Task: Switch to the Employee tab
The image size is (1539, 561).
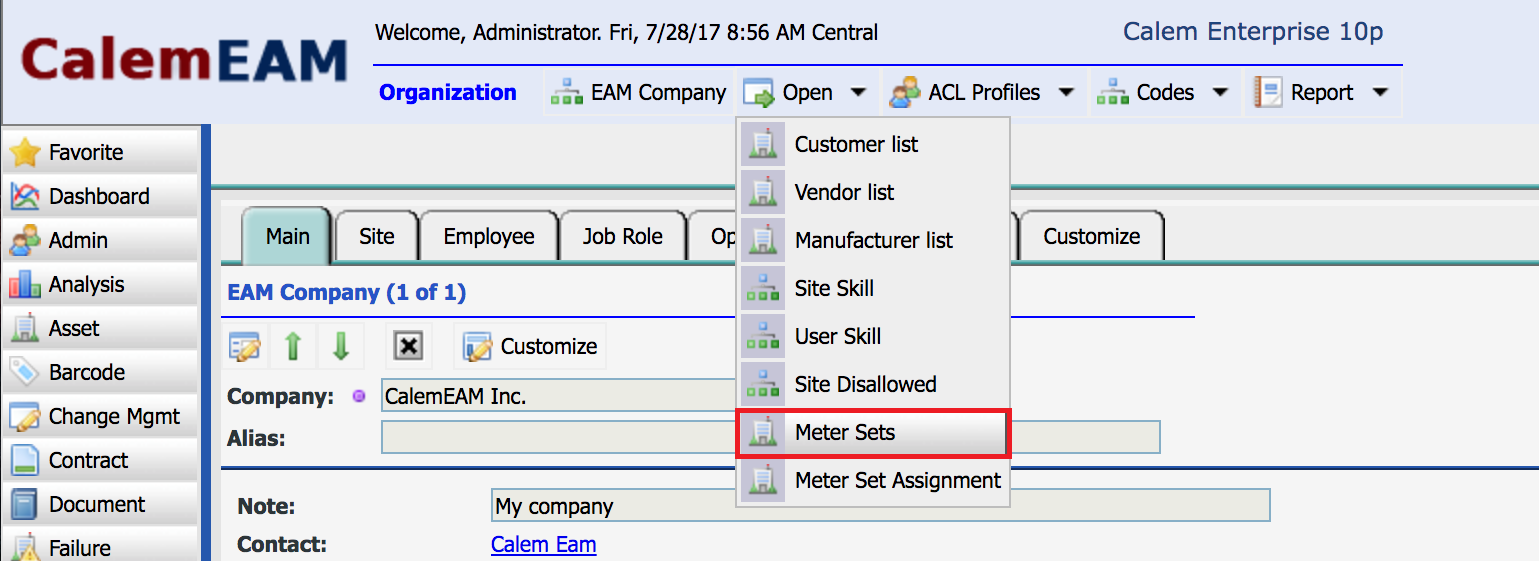Action: tap(489, 237)
